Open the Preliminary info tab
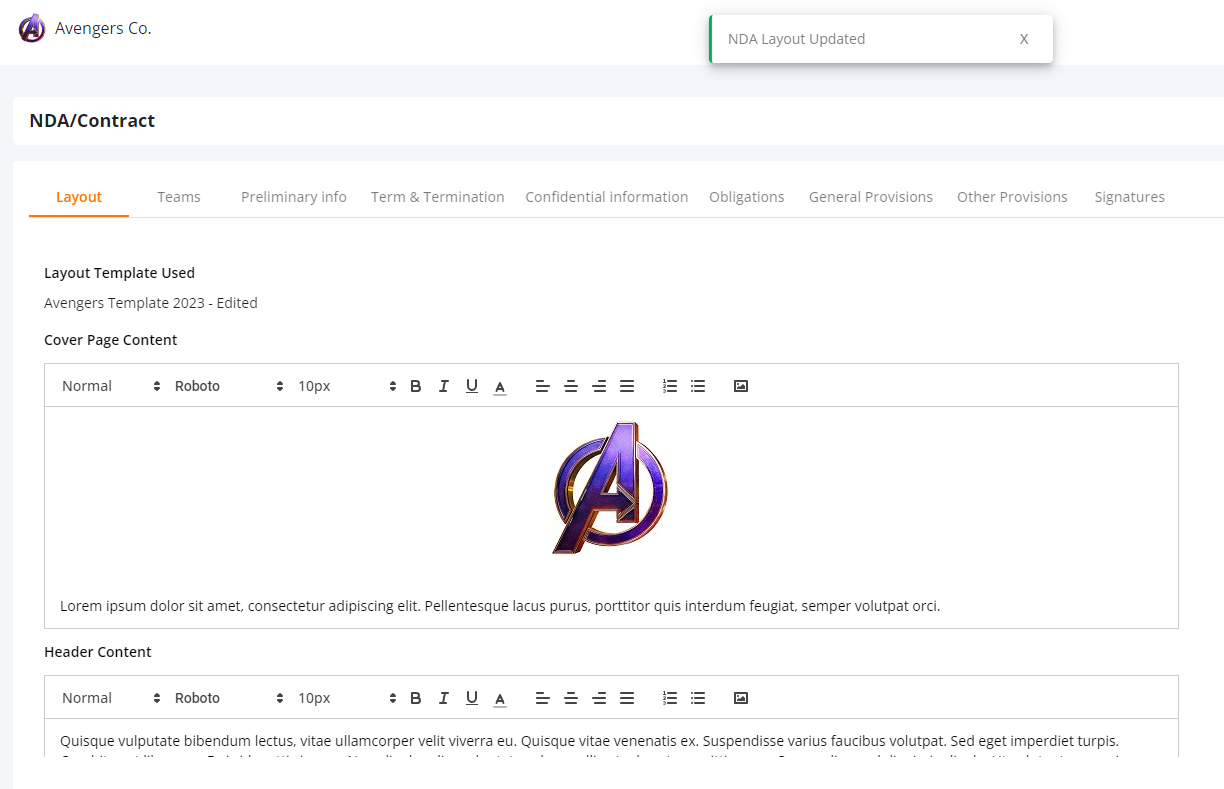Viewport: 1224px width, 789px height. pos(294,197)
